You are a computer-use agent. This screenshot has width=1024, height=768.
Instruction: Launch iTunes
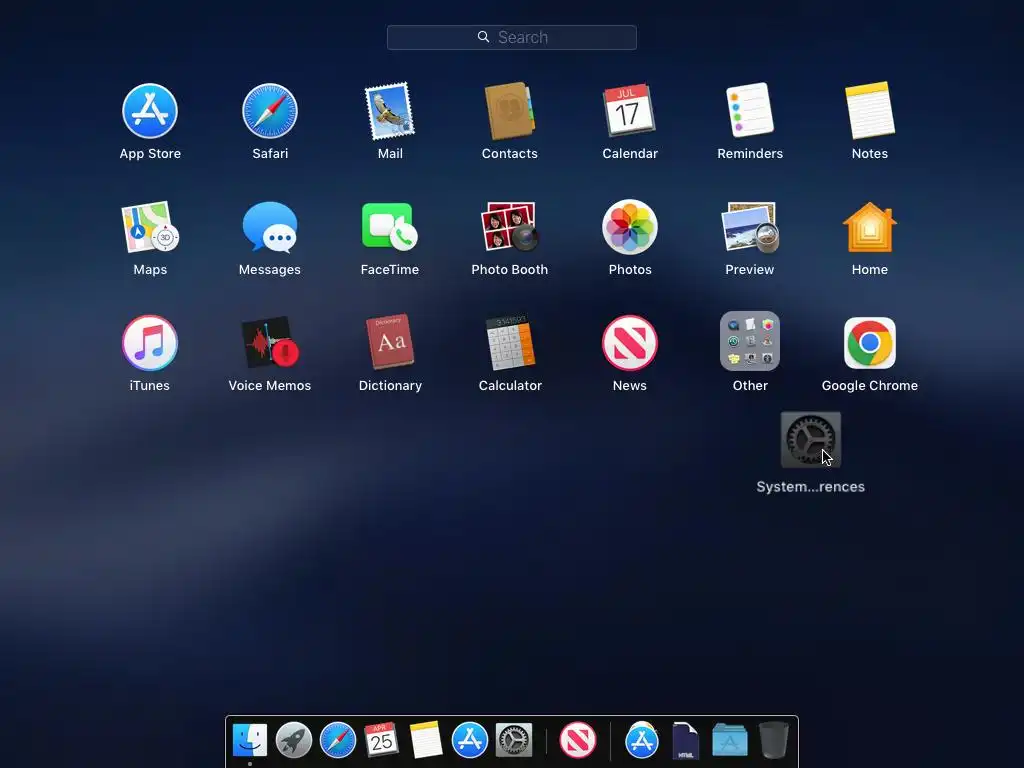click(x=150, y=343)
